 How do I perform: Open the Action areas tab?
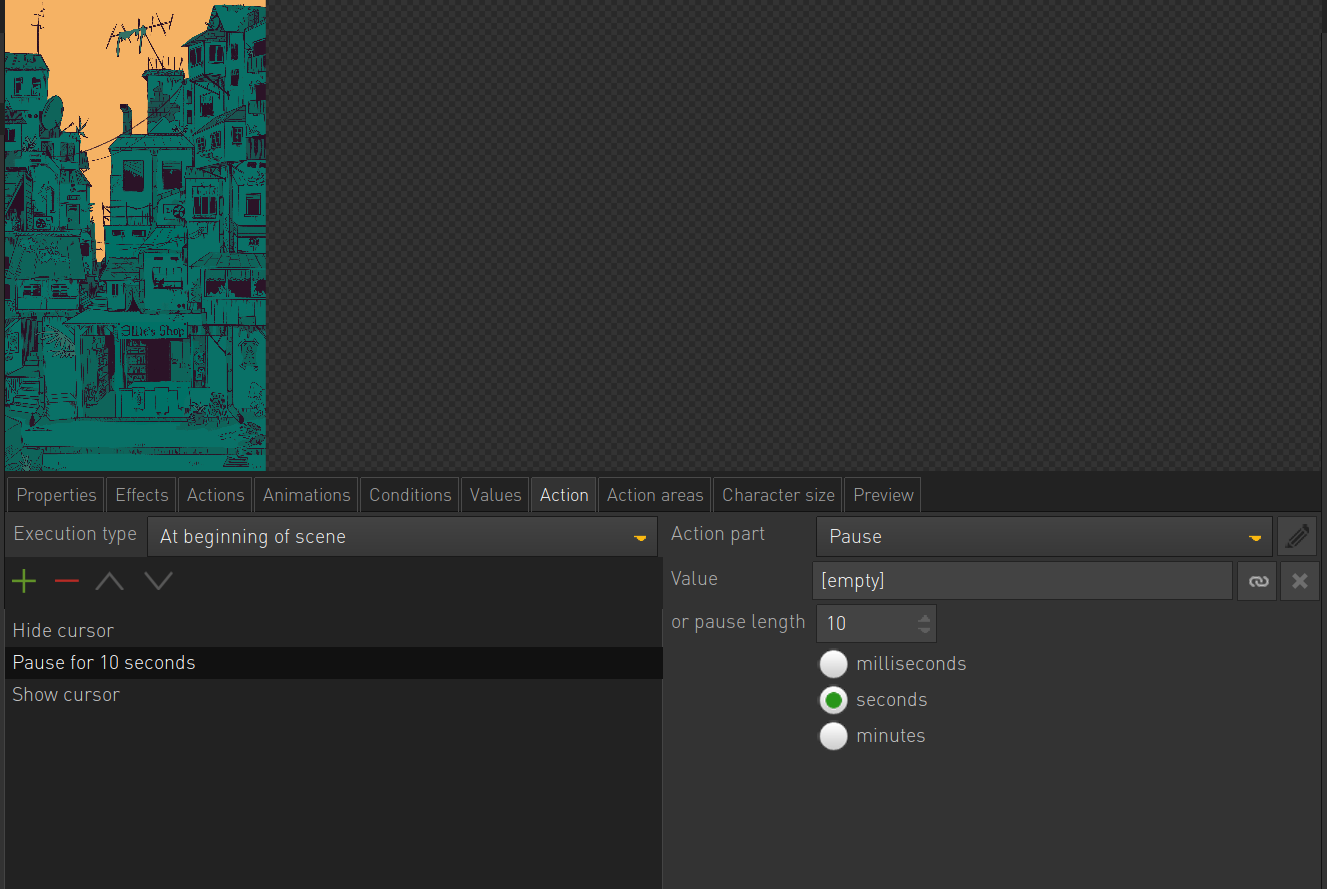coord(655,495)
